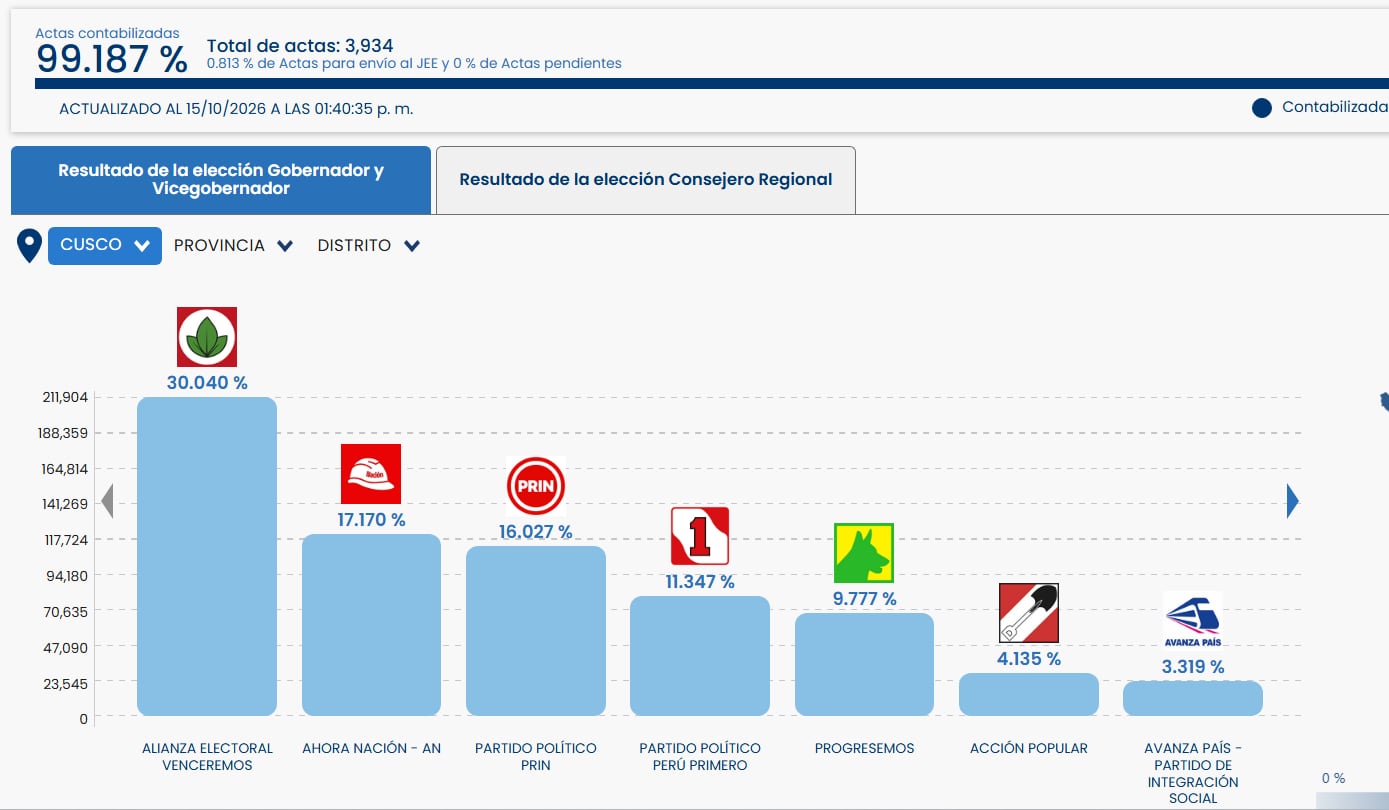Screen dimensions: 1389x810
Task: Click the PRIN party circular logo
Action: tap(536, 487)
